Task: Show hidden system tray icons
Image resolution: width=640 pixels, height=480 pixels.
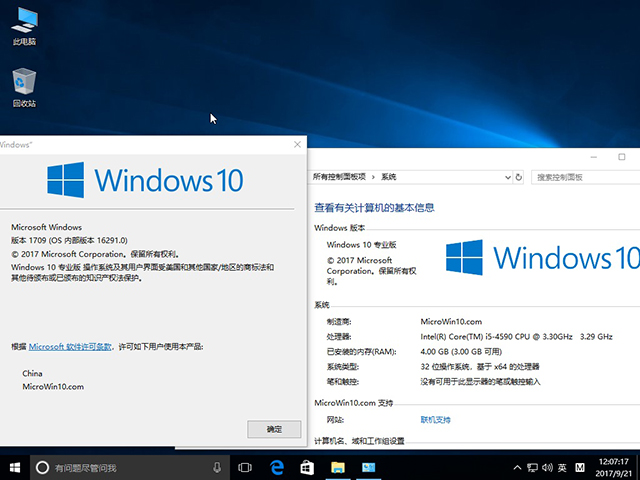Action: click(515, 467)
